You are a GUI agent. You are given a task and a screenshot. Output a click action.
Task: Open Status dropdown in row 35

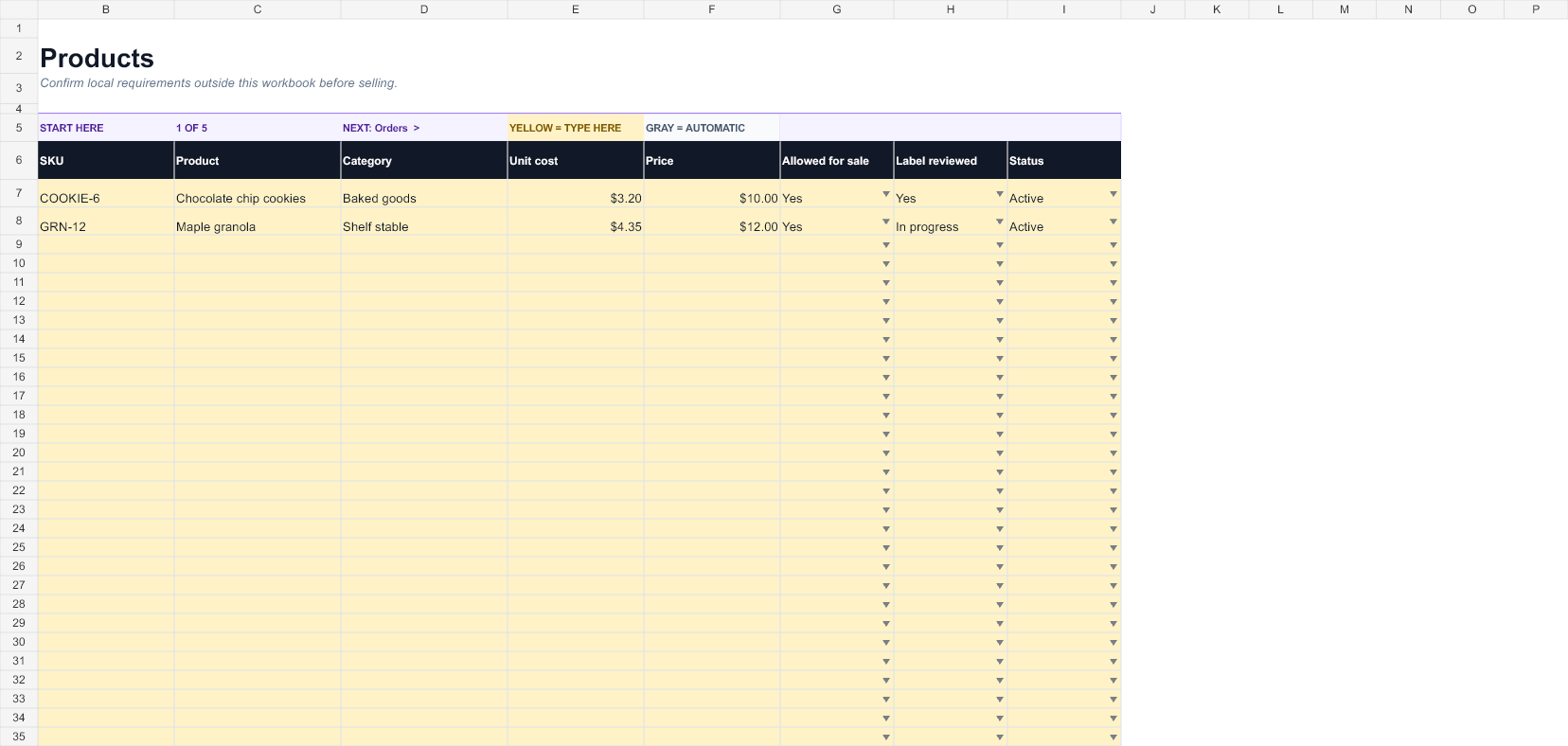pyautogui.click(x=1114, y=737)
